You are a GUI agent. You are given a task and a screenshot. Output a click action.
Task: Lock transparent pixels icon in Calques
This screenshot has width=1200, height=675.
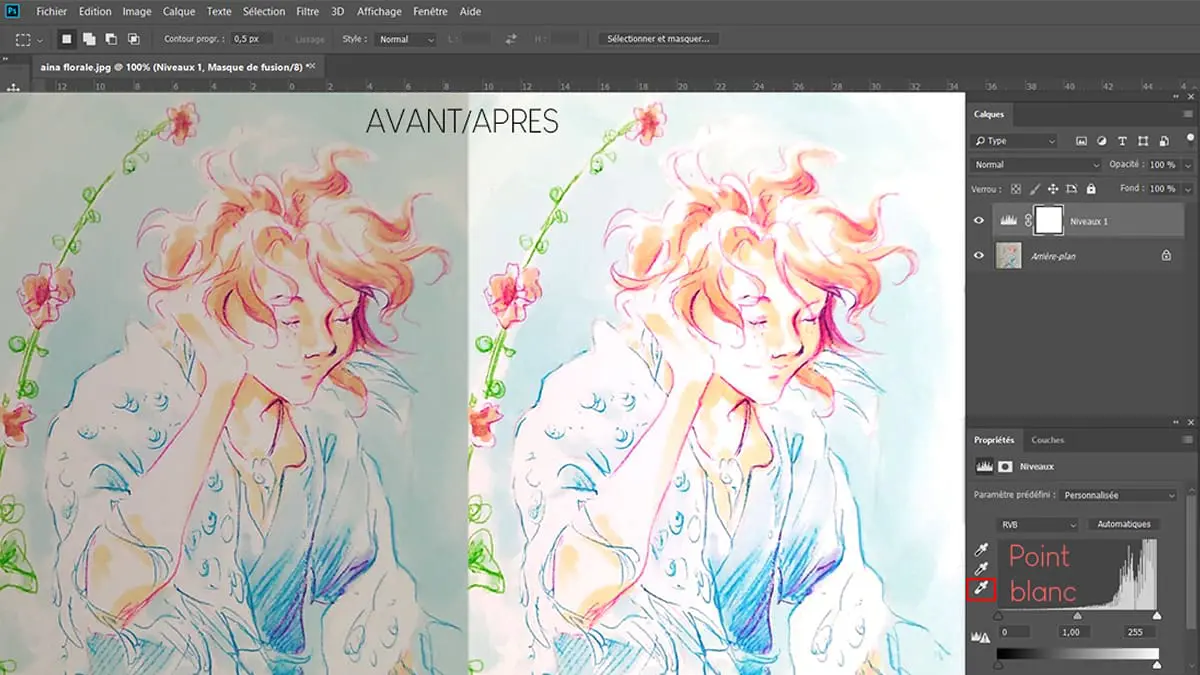1016,188
